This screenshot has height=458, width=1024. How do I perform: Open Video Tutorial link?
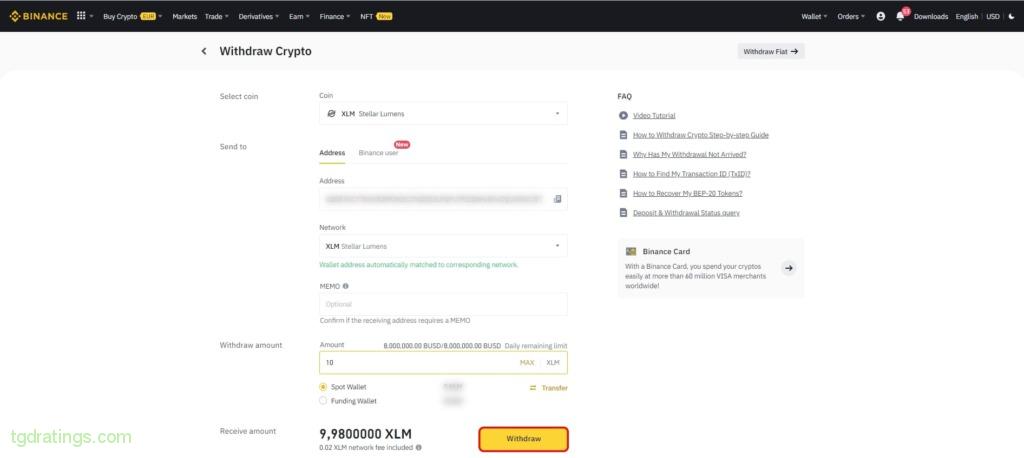[654, 116]
